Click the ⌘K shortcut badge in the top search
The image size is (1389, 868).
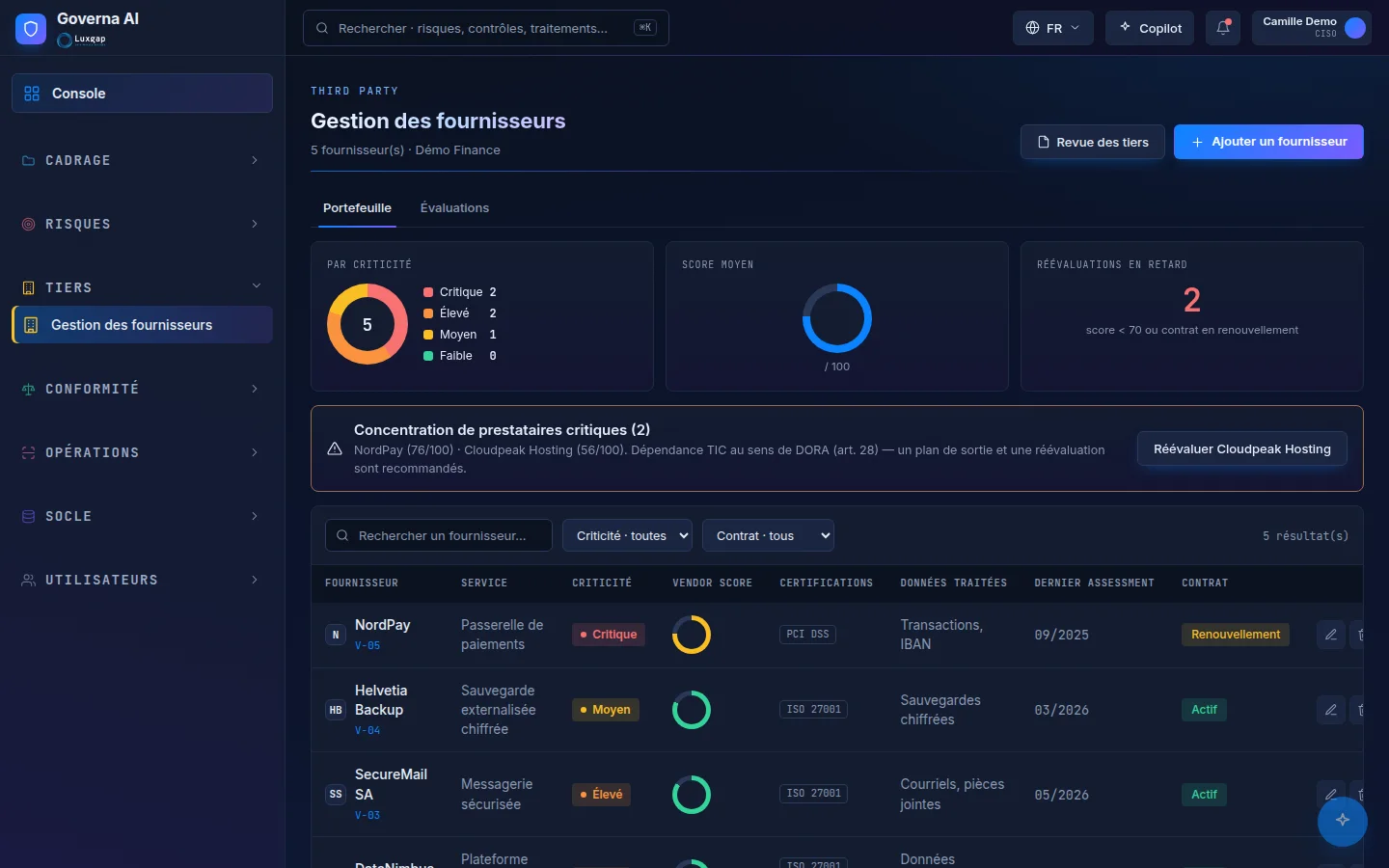click(645, 28)
